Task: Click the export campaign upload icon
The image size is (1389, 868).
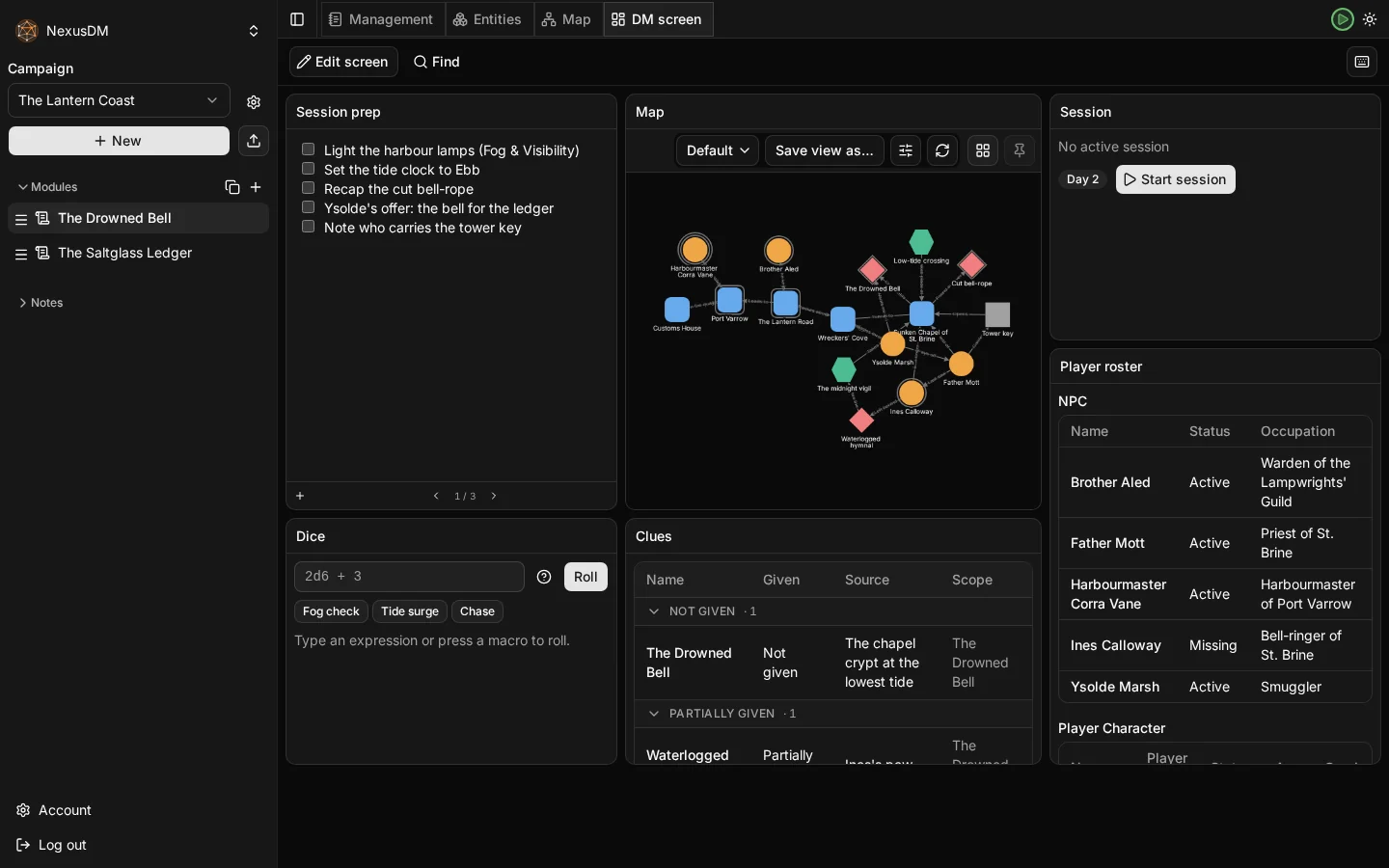Action: click(x=254, y=141)
